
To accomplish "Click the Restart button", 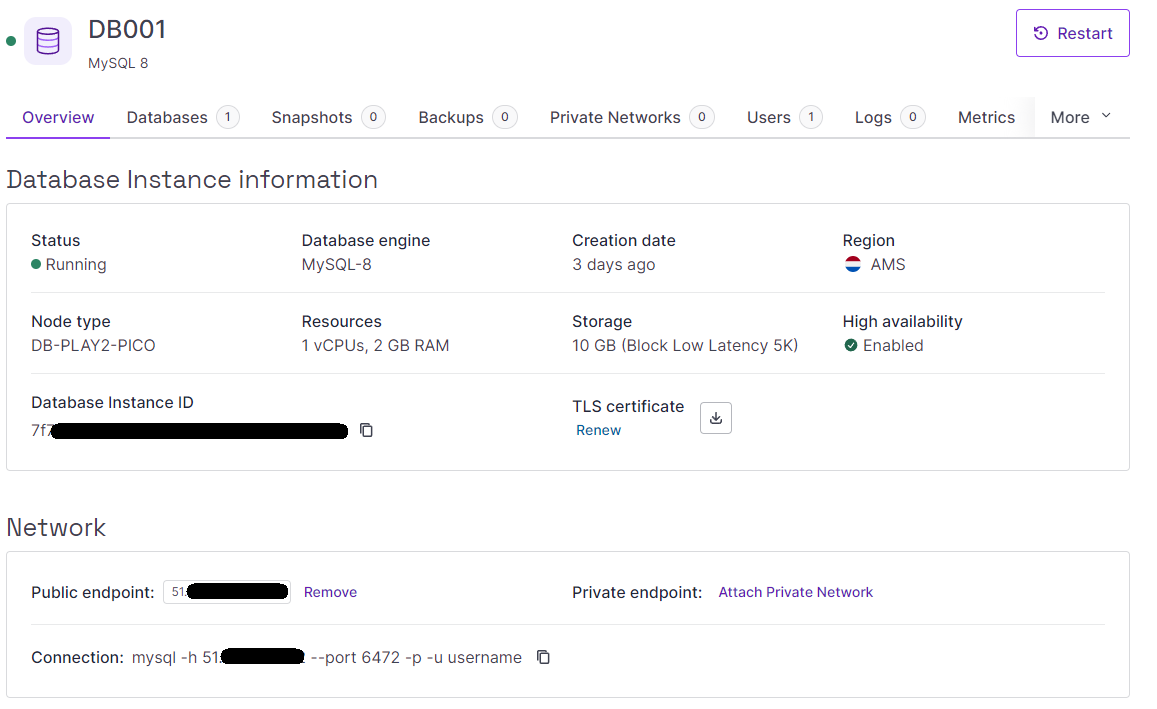I will 1072,33.
